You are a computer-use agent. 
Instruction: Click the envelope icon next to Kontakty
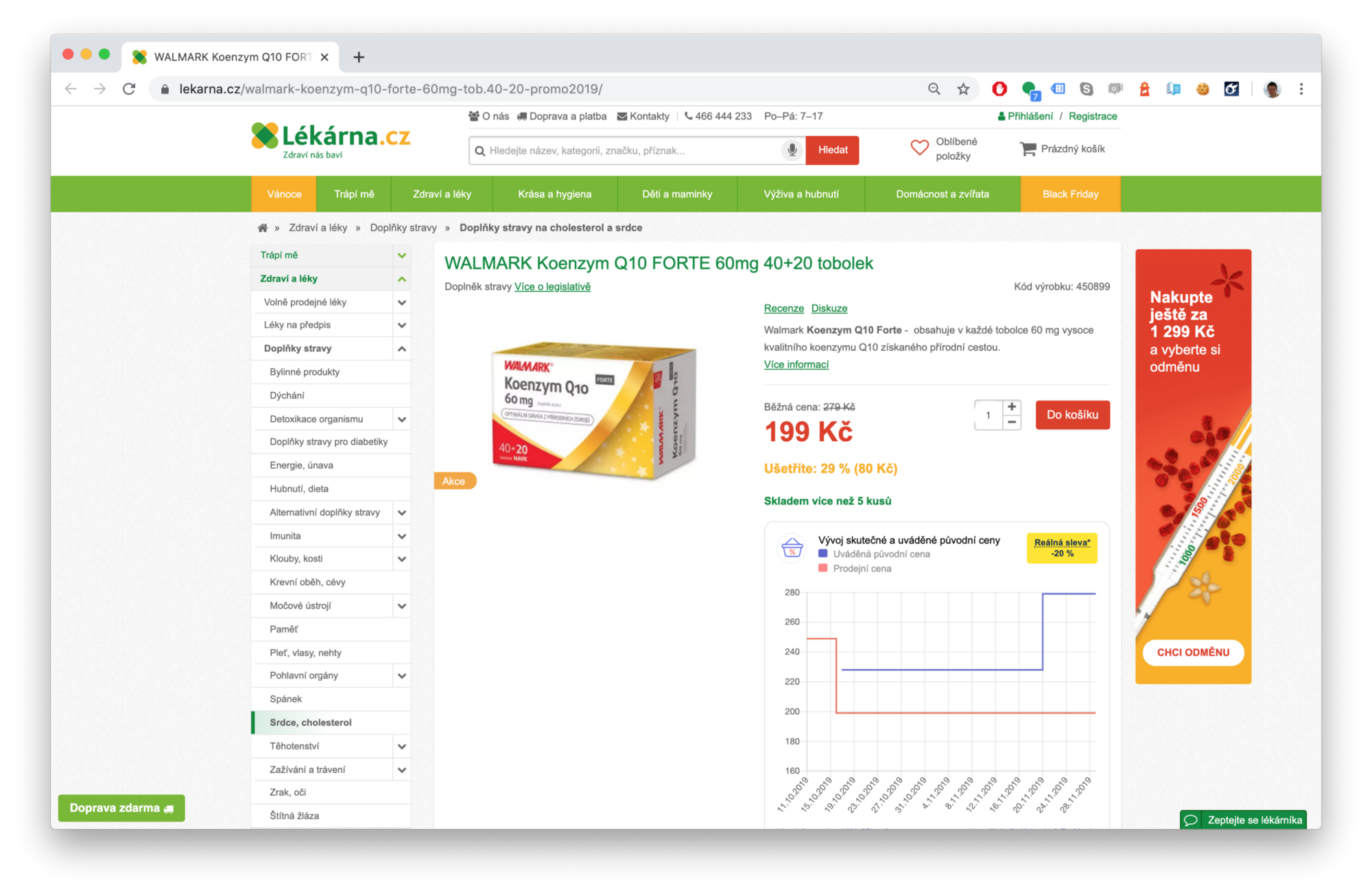[621, 116]
